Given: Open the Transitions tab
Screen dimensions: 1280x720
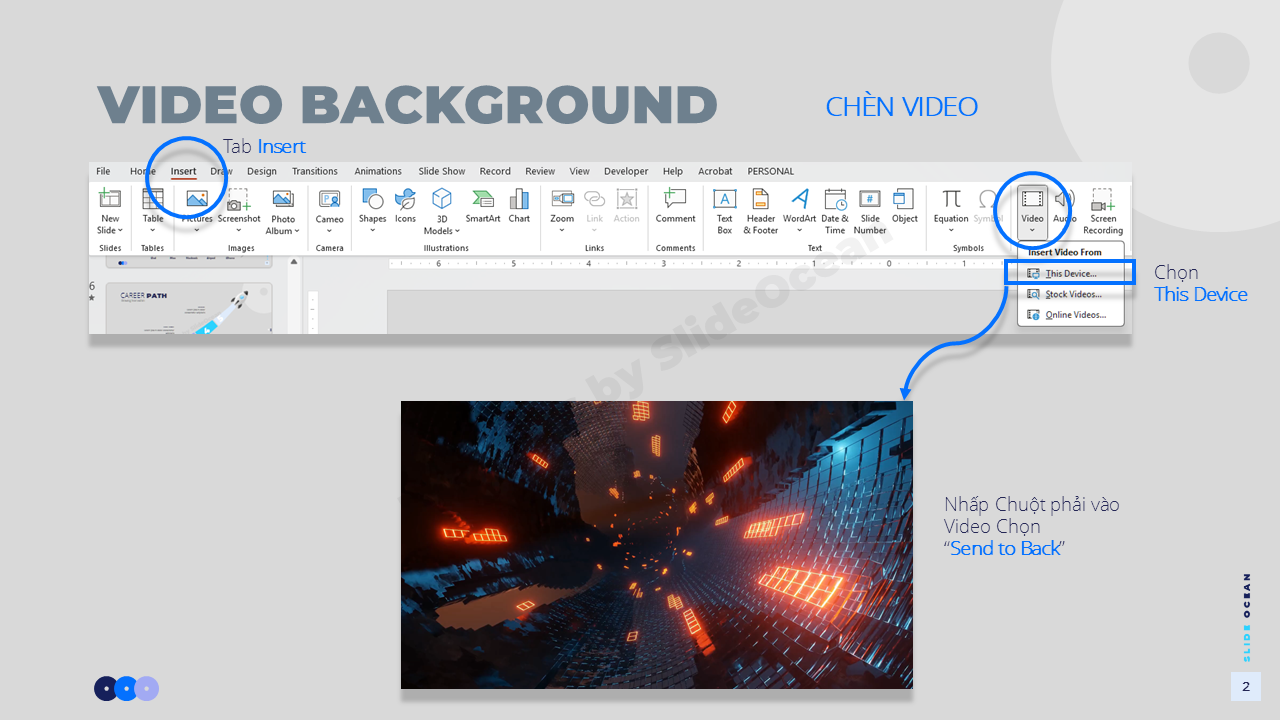Looking at the screenshot, I should [315, 171].
